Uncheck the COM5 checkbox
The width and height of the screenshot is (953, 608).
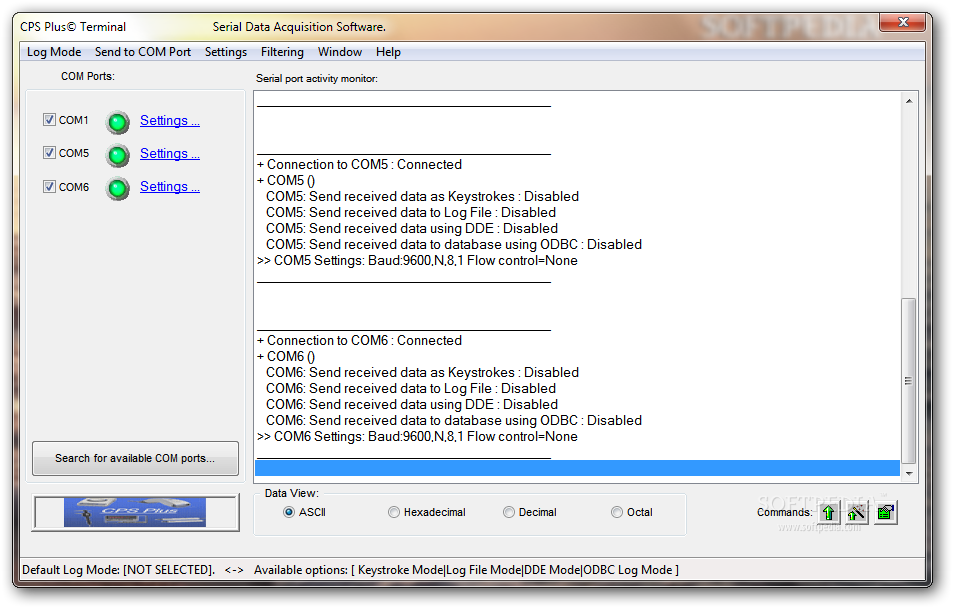click(x=49, y=153)
